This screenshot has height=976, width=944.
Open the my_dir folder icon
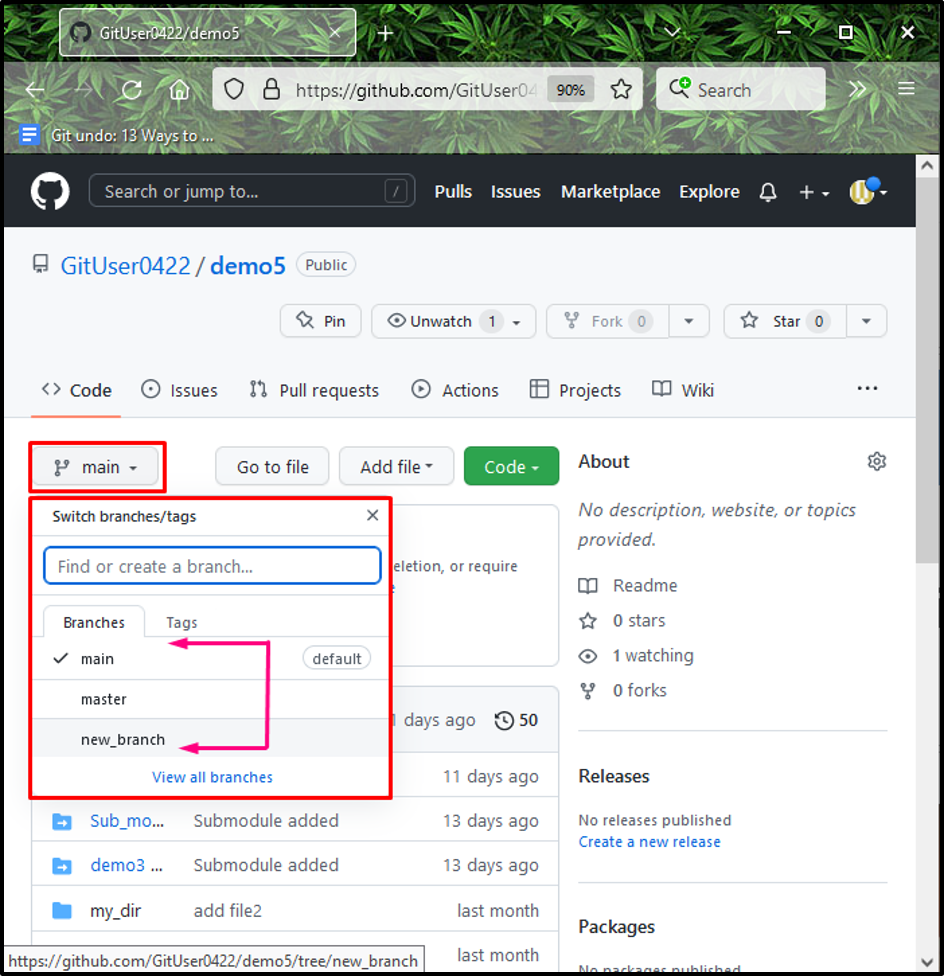pyautogui.click(x=62, y=910)
